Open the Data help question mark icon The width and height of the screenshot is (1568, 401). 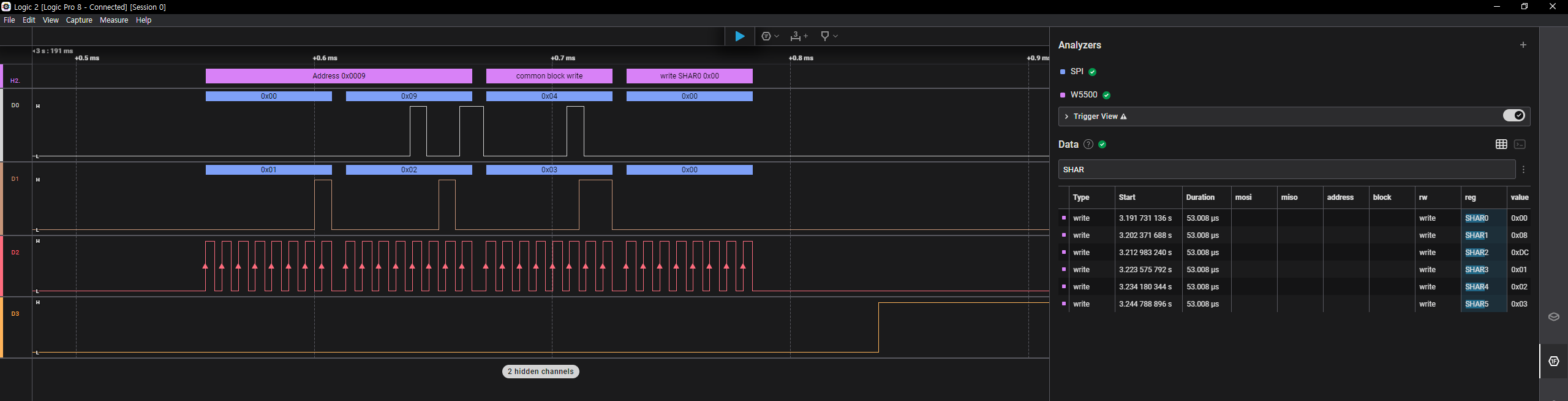pyautogui.click(x=1088, y=145)
